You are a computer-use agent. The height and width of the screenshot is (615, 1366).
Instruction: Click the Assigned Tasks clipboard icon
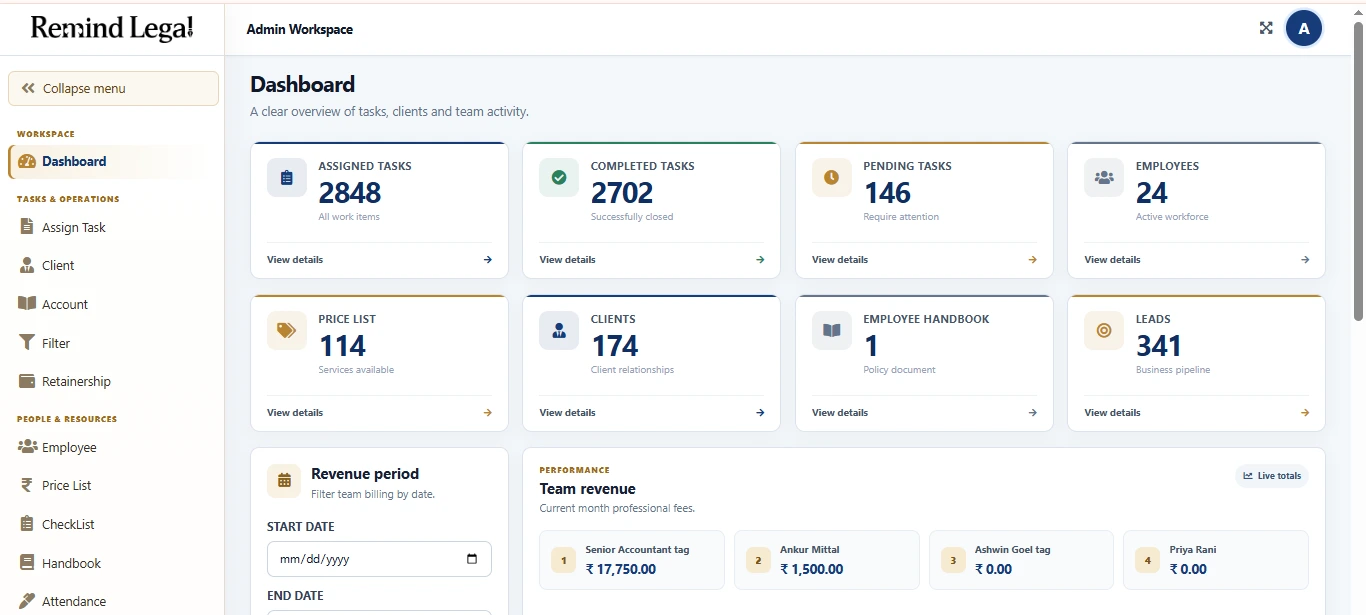click(x=287, y=178)
